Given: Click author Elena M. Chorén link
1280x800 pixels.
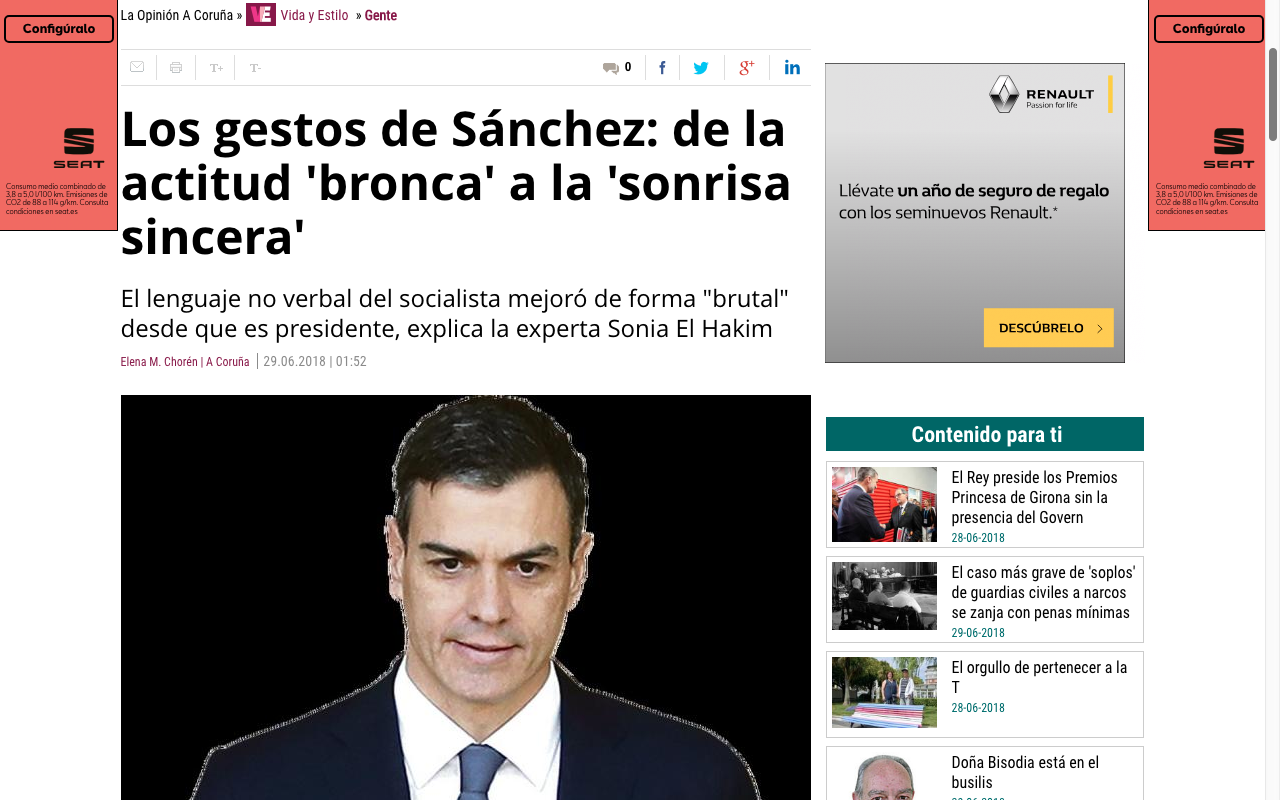Looking at the screenshot, I should 159,362.
